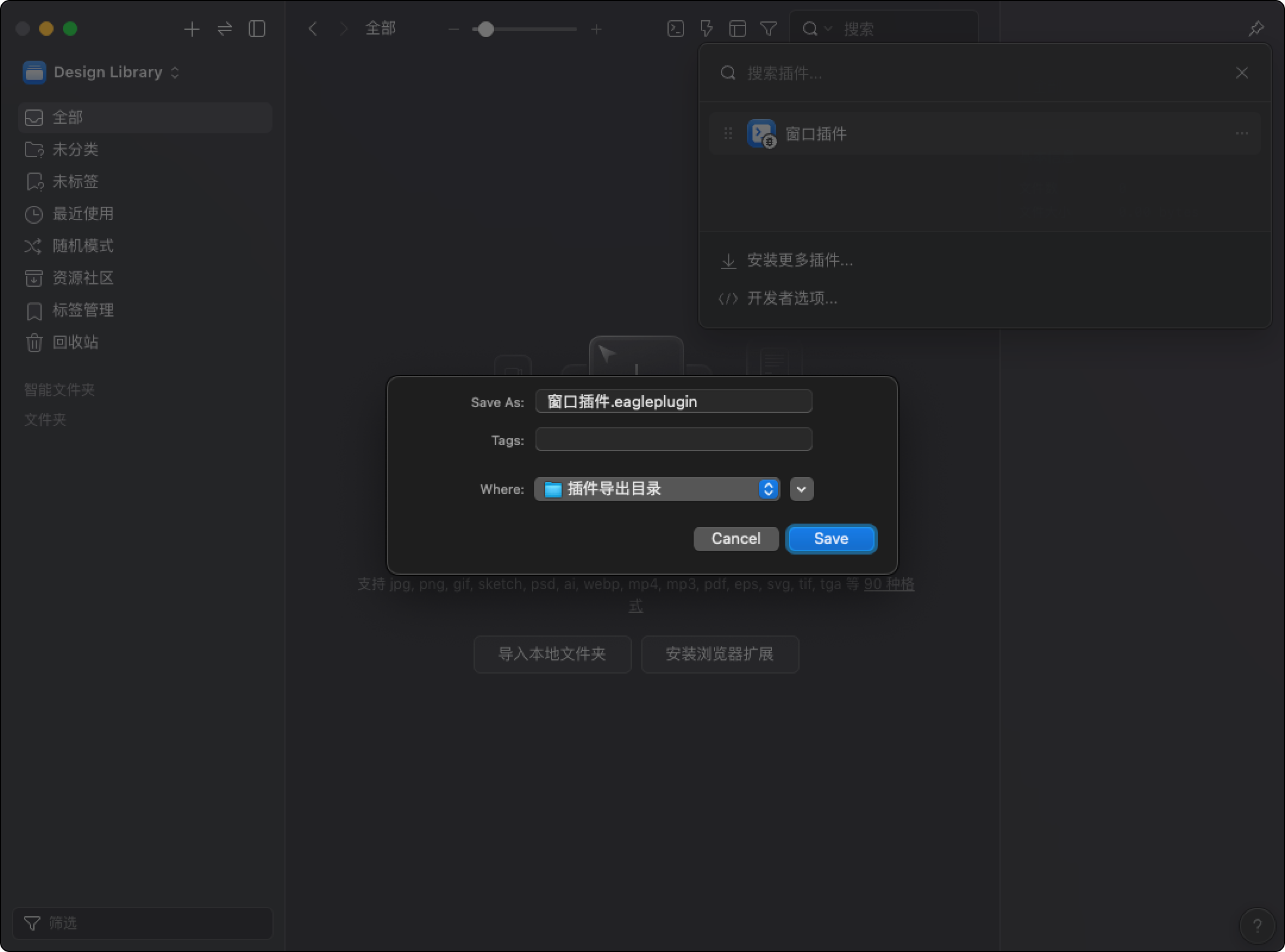Toggle the sidebar panel icon
1285x952 pixels.
pos(257,29)
